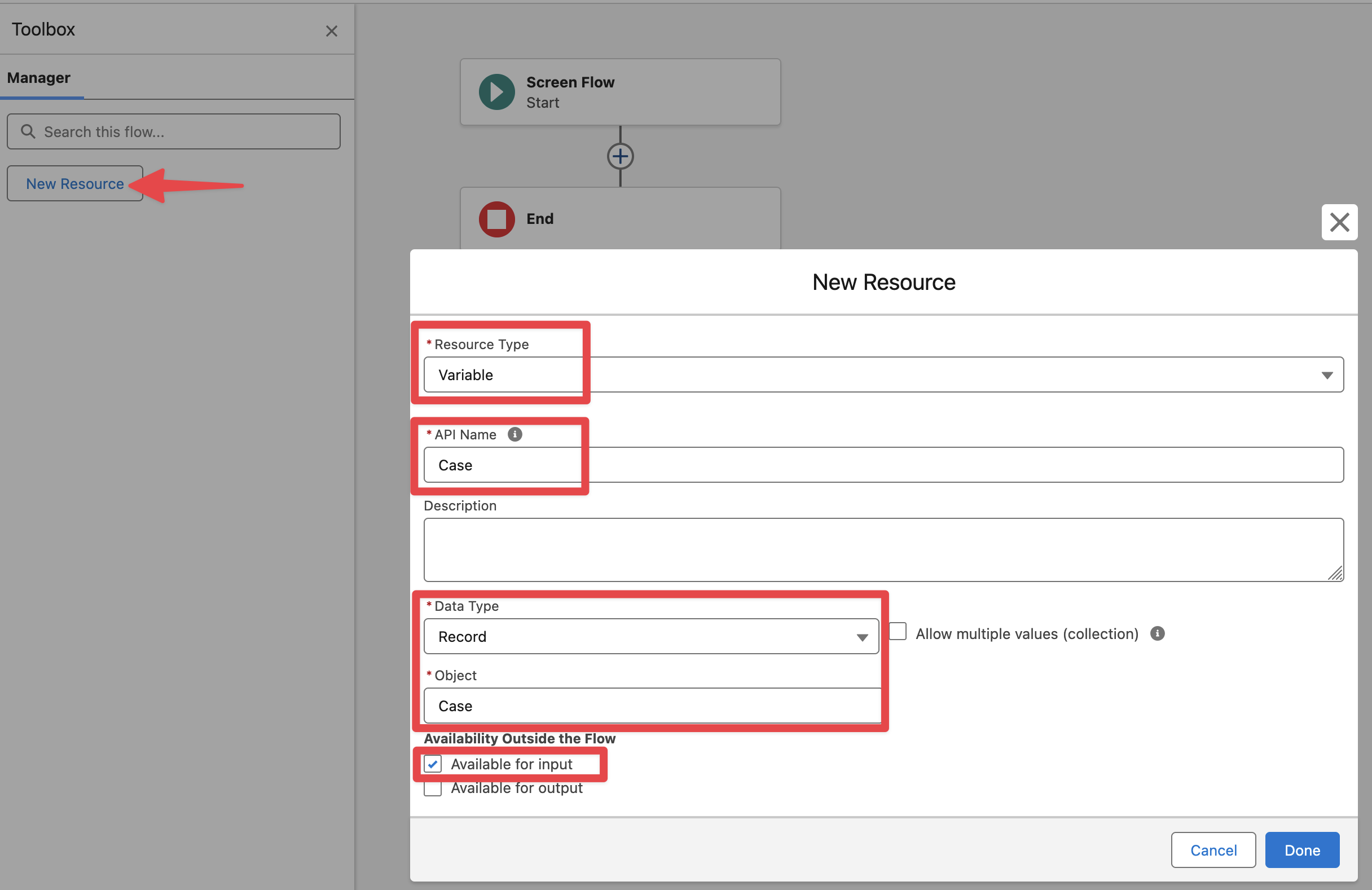Close the Toolbox panel with X icon
Image resolution: width=1372 pixels, height=890 pixels.
coord(332,31)
